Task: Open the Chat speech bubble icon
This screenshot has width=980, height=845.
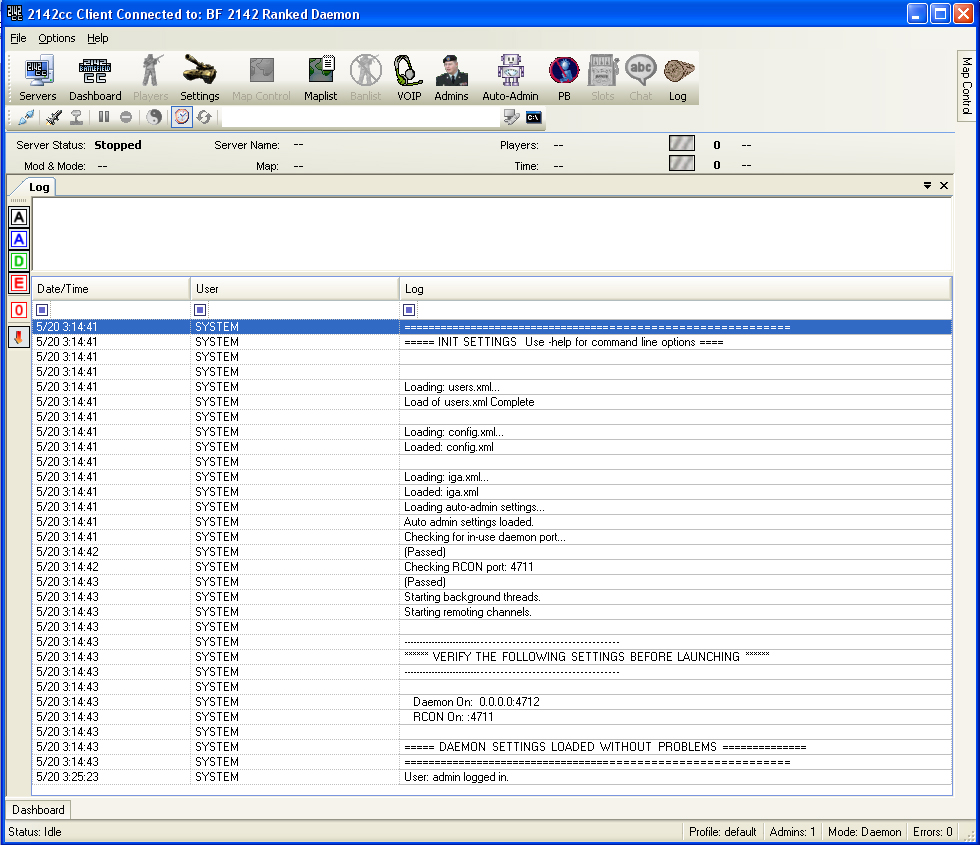Action: coord(641,78)
